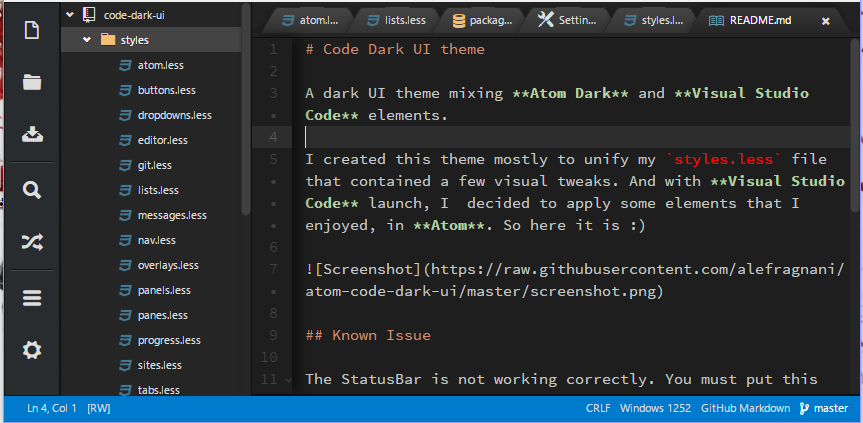Click the file icon next to git.less

pyautogui.click(x=126, y=165)
